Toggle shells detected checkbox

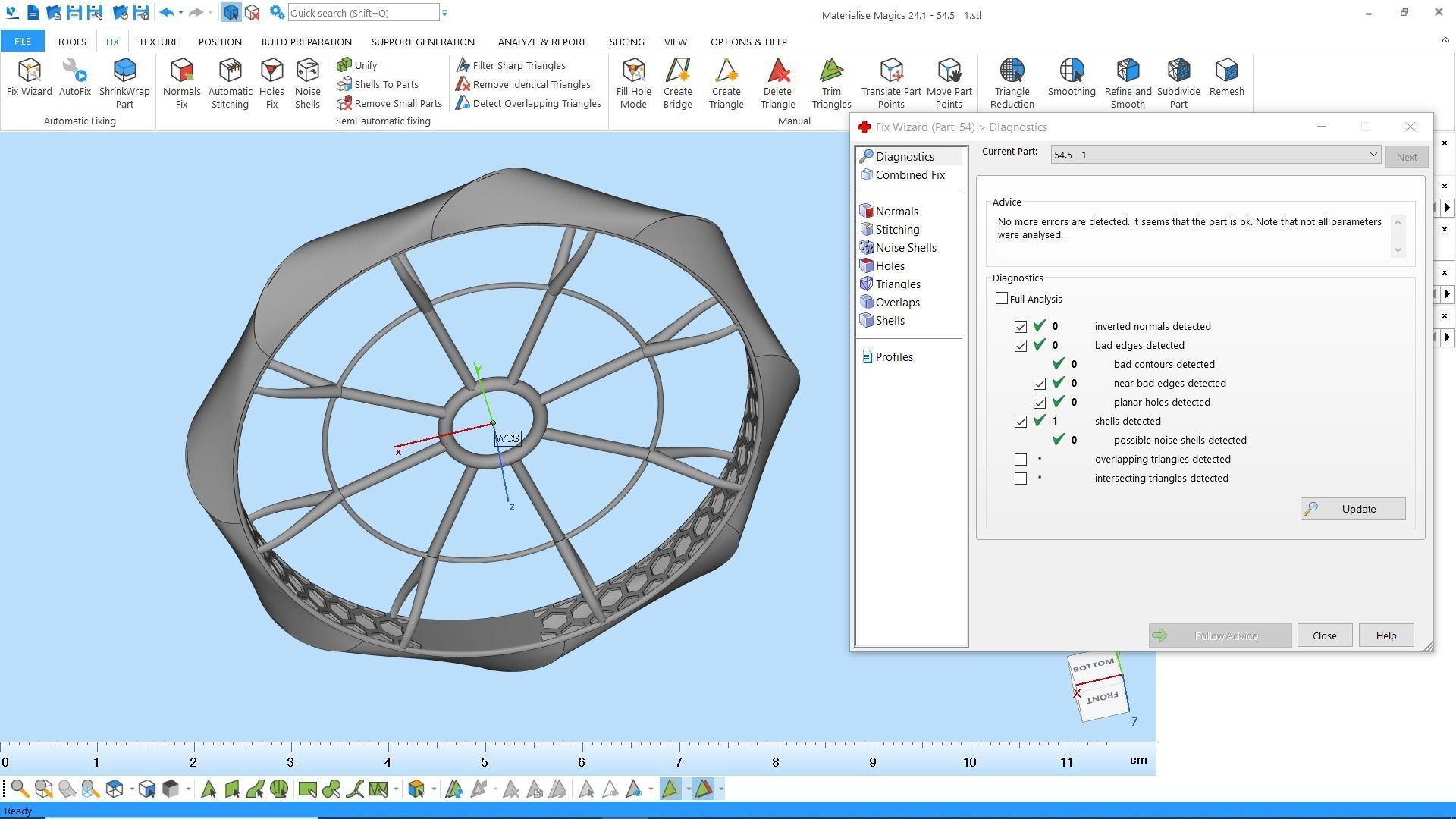1021,422
